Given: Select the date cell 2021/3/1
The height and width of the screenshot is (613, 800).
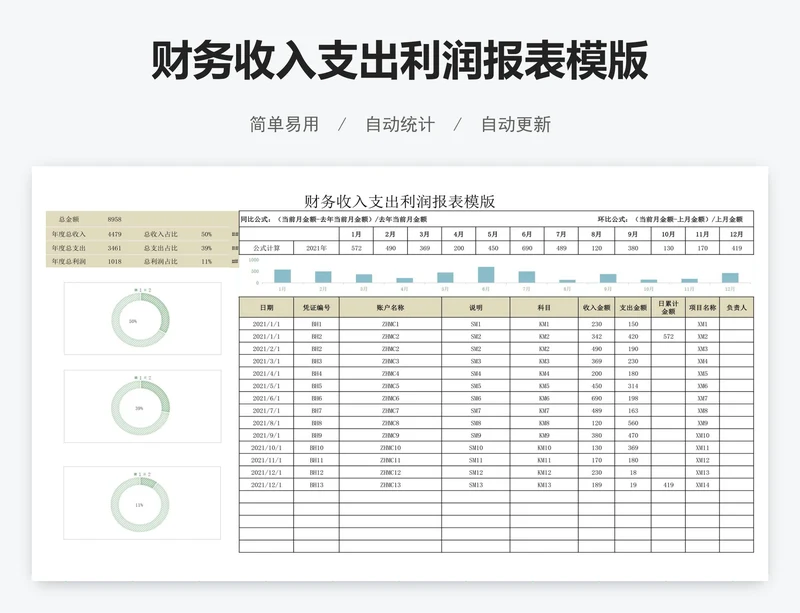Looking at the screenshot, I should pyautogui.click(x=266, y=361).
